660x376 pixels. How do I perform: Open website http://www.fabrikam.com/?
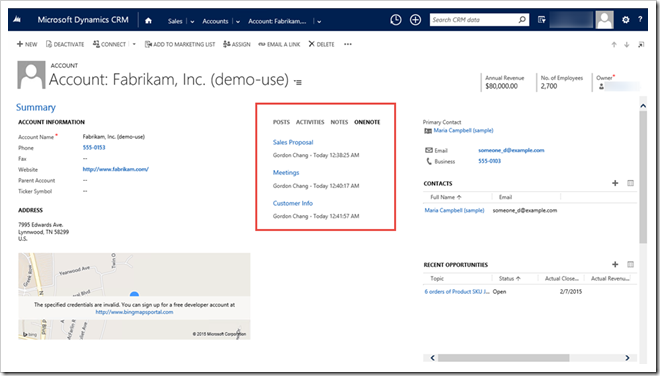(115, 169)
